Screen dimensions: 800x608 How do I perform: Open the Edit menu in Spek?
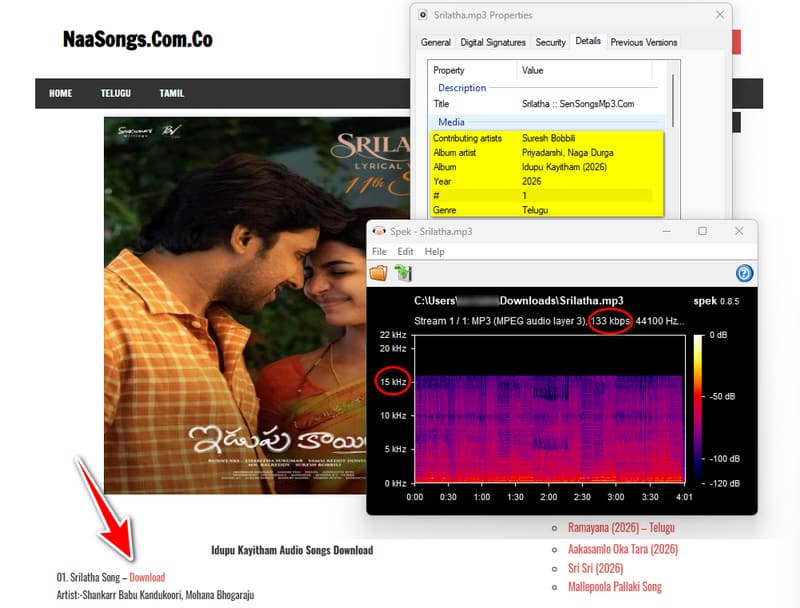pyautogui.click(x=405, y=251)
